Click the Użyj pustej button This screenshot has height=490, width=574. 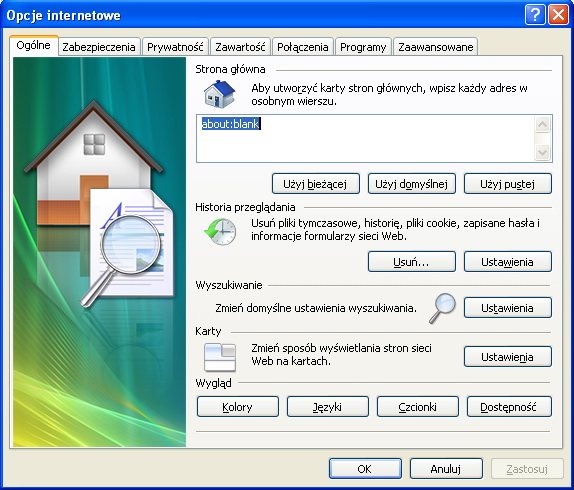point(507,184)
